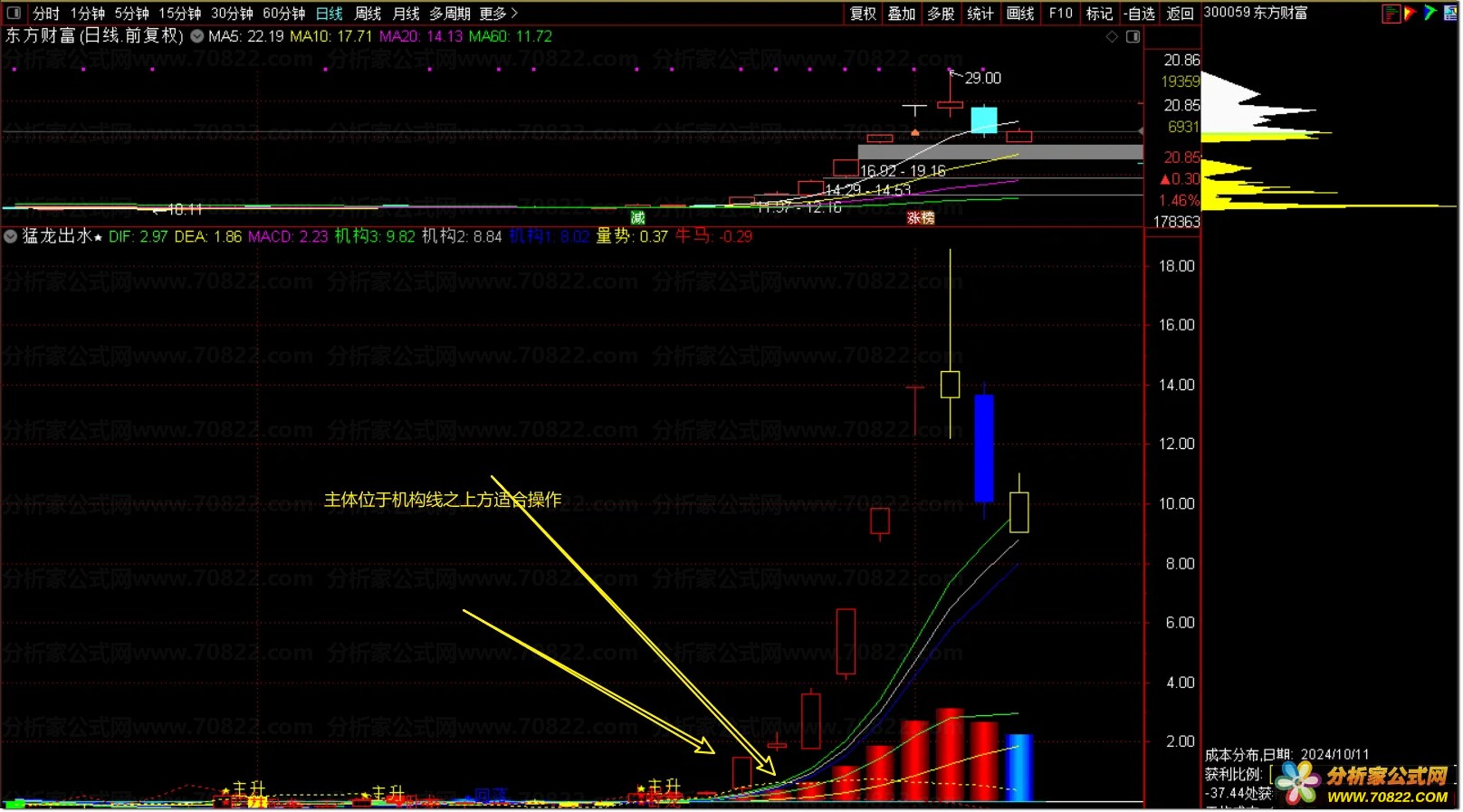Click the 300059 东方财富 stock title
Screen dimensions: 1463x812
1256,13
